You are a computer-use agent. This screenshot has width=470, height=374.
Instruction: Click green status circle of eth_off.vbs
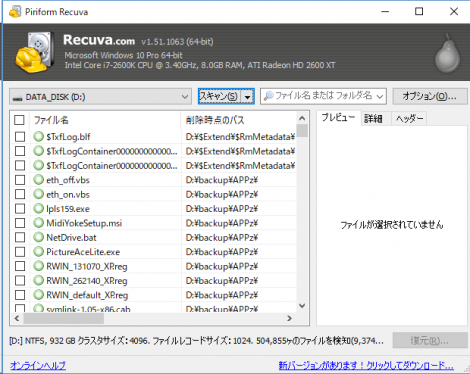[39, 180]
